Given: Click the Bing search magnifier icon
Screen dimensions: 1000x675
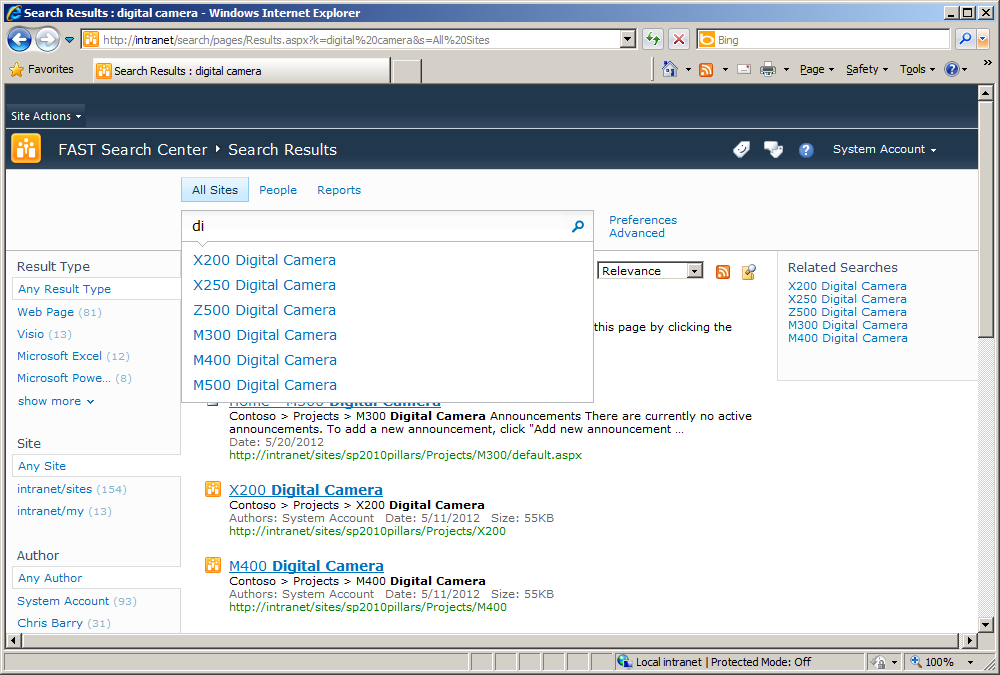Looking at the screenshot, I should pos(965,39).
